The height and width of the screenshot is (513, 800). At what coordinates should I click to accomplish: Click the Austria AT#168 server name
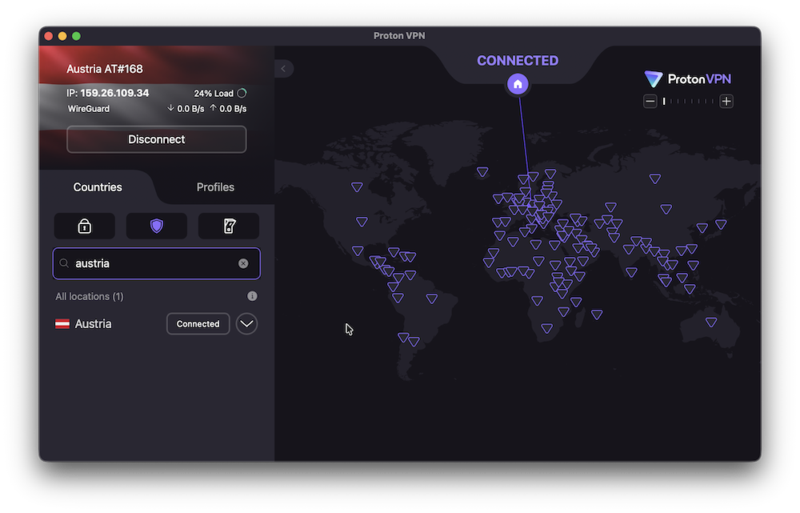pos(105,69)
